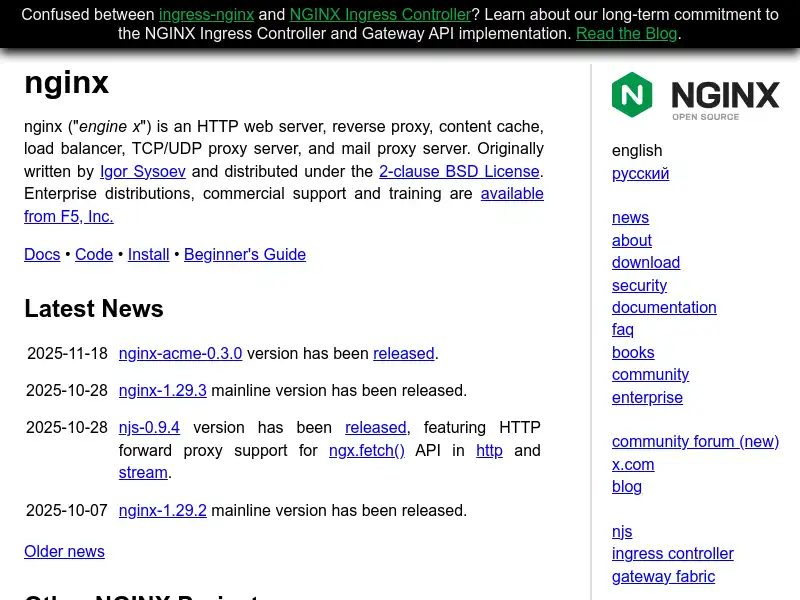
Task: Go to the security page
Action: click(639, 285)
